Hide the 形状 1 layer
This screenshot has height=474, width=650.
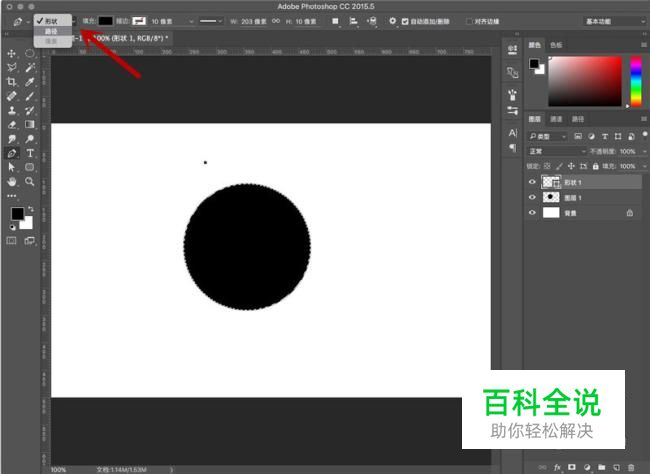point(532,183)
